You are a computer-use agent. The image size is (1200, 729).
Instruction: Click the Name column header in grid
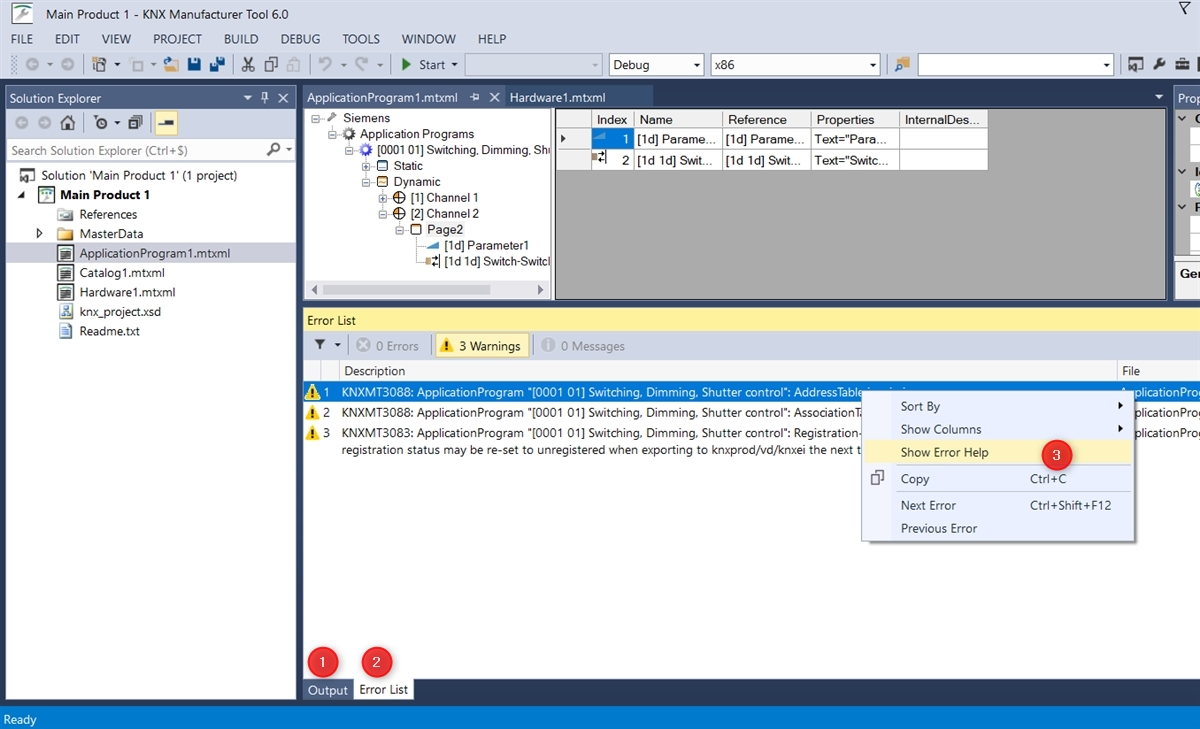coord(678,119)
